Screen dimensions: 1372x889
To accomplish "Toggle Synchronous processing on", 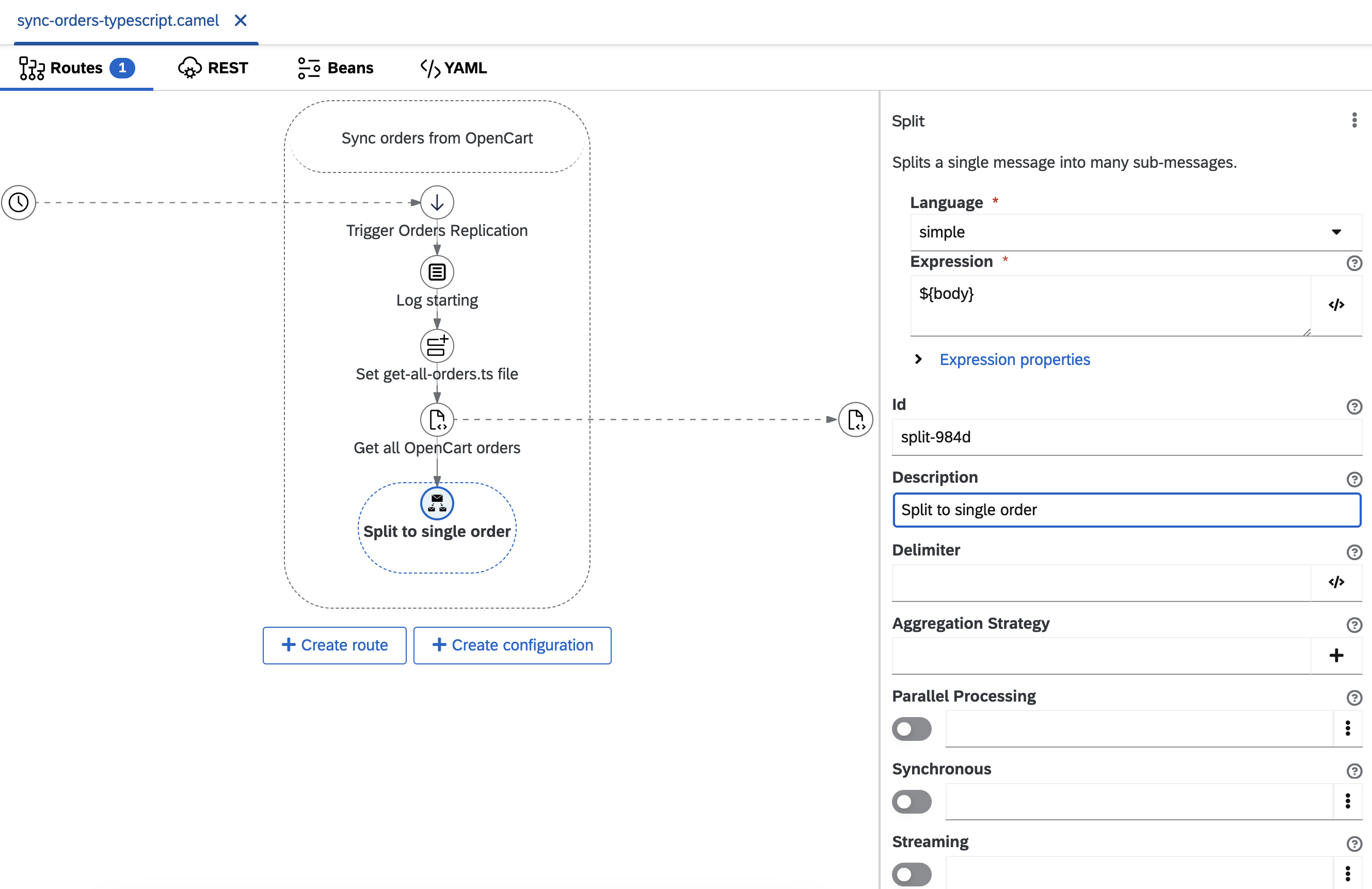I will pyautogui.click(x=911, y=800).
